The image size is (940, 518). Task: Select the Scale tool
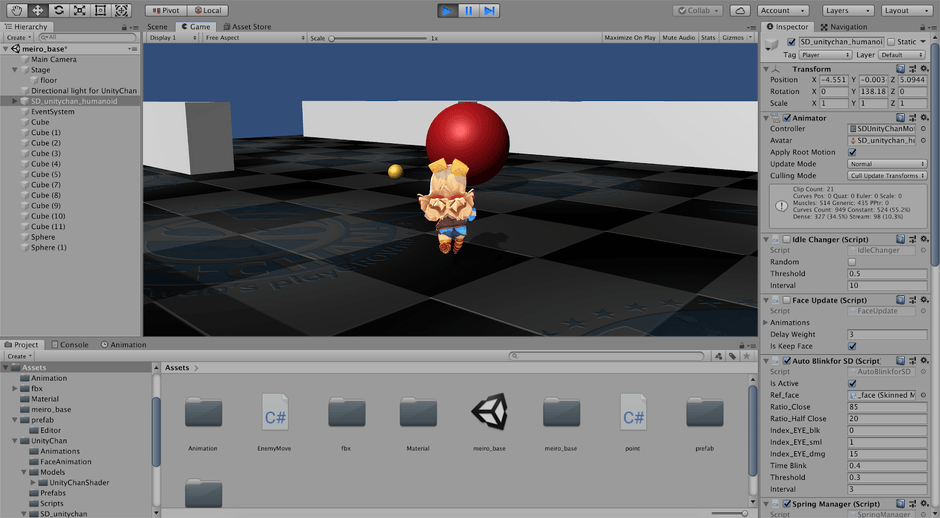point(79,10)
